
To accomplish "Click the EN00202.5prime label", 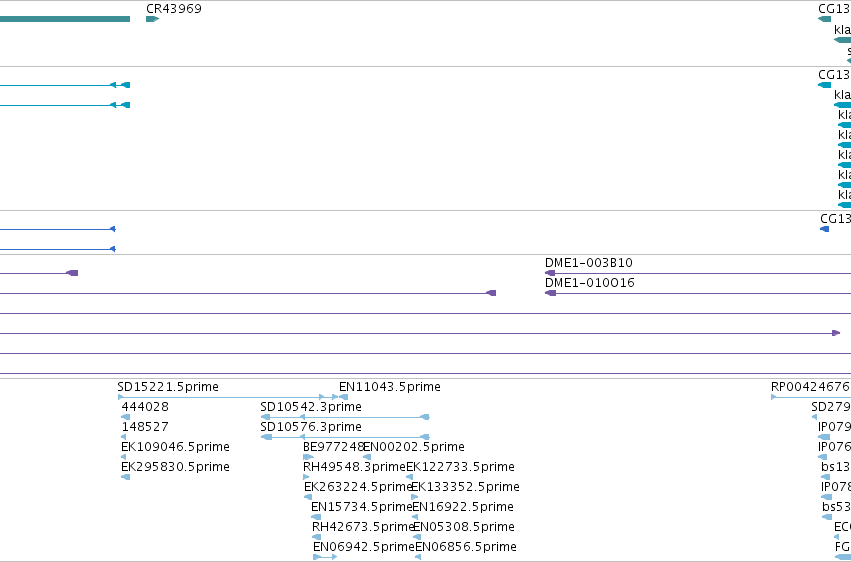I will tap(414, 447).
